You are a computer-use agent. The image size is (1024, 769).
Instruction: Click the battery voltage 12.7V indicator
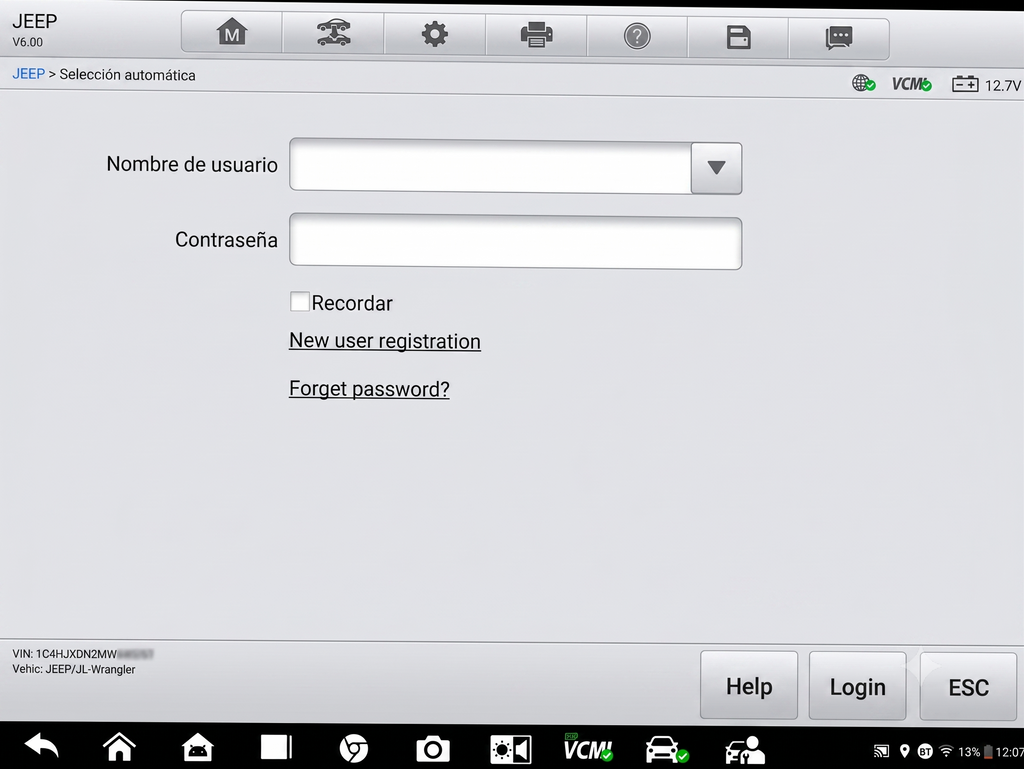[x=986, y=85]
